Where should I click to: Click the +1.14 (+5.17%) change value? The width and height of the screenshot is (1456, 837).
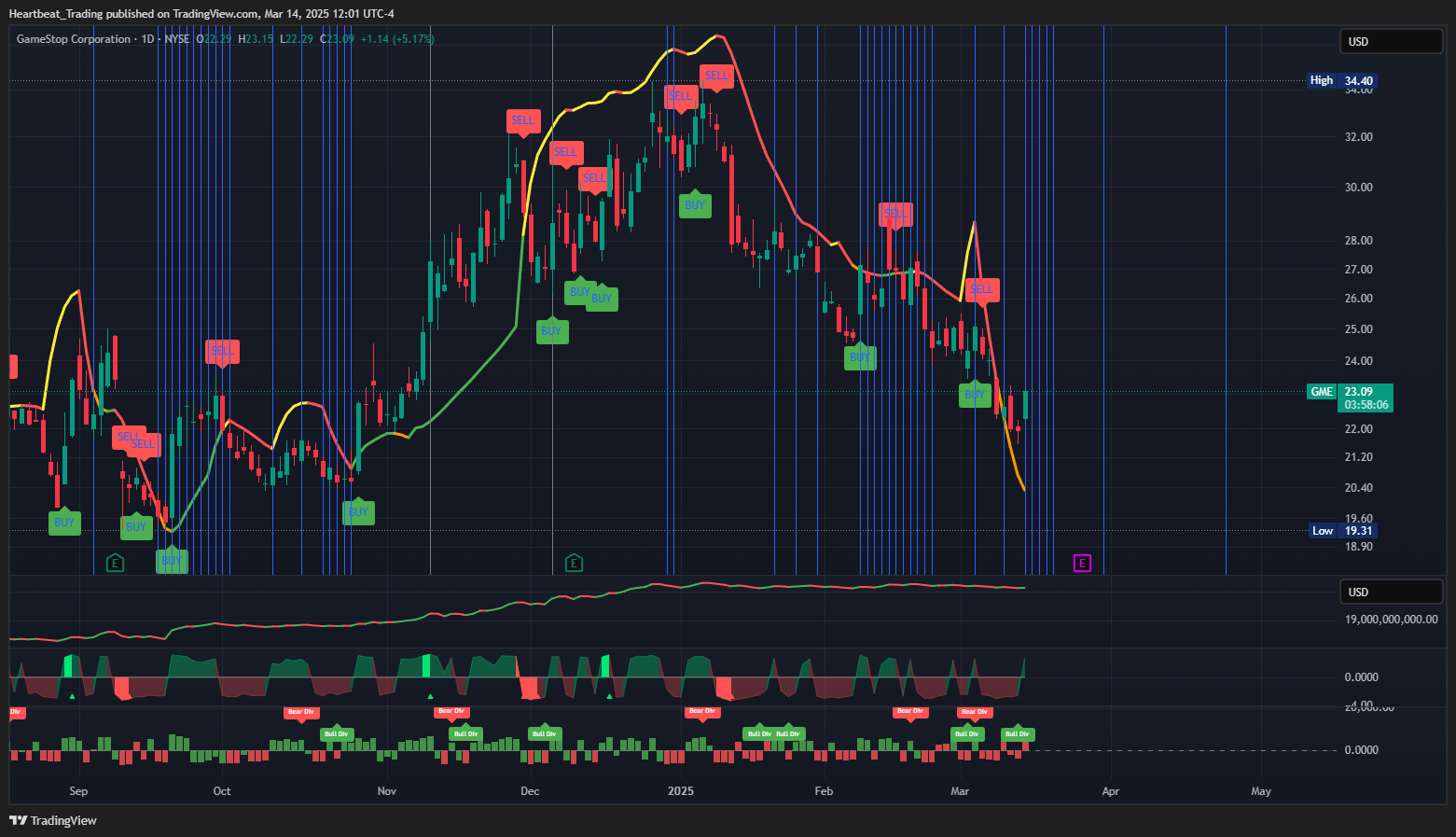coord(397,39)
